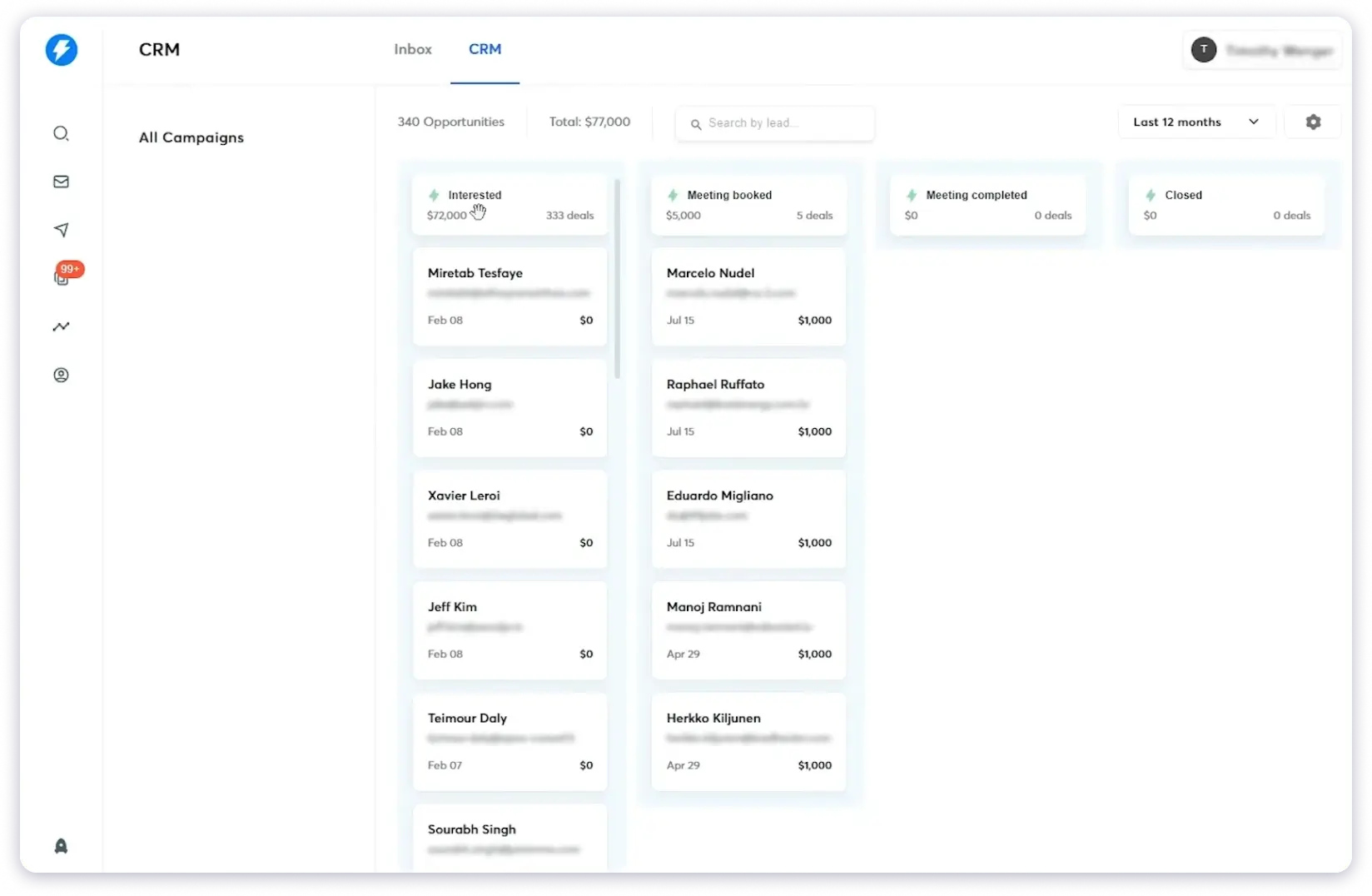Select the CRM tab
The width and height of the screenshot is (1372, 896).
click(x=485, y=49)
